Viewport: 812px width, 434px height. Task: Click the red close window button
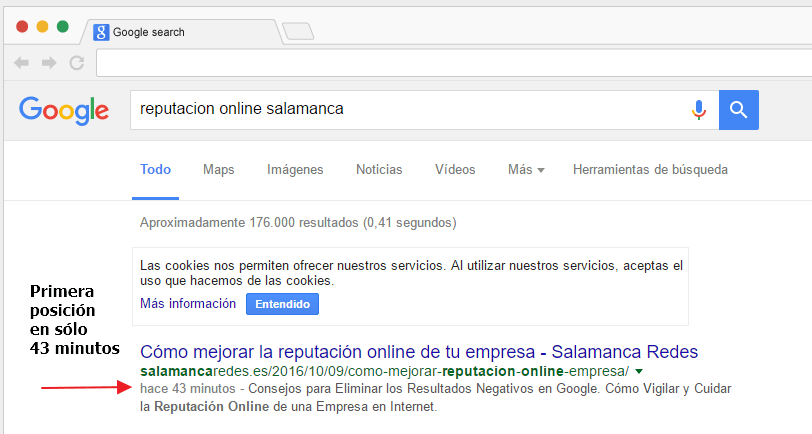[x=22, y=26]
